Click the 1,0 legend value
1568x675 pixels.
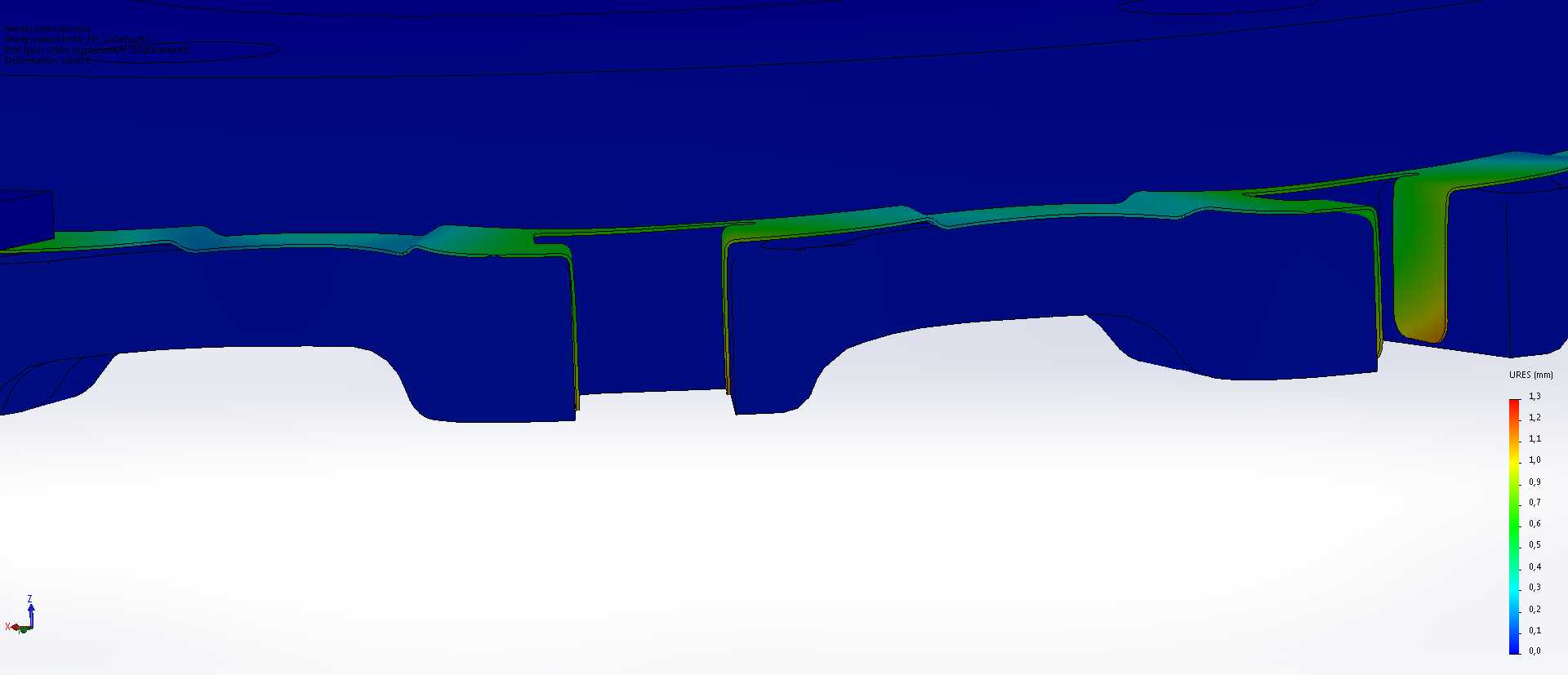click(1535, 460)
